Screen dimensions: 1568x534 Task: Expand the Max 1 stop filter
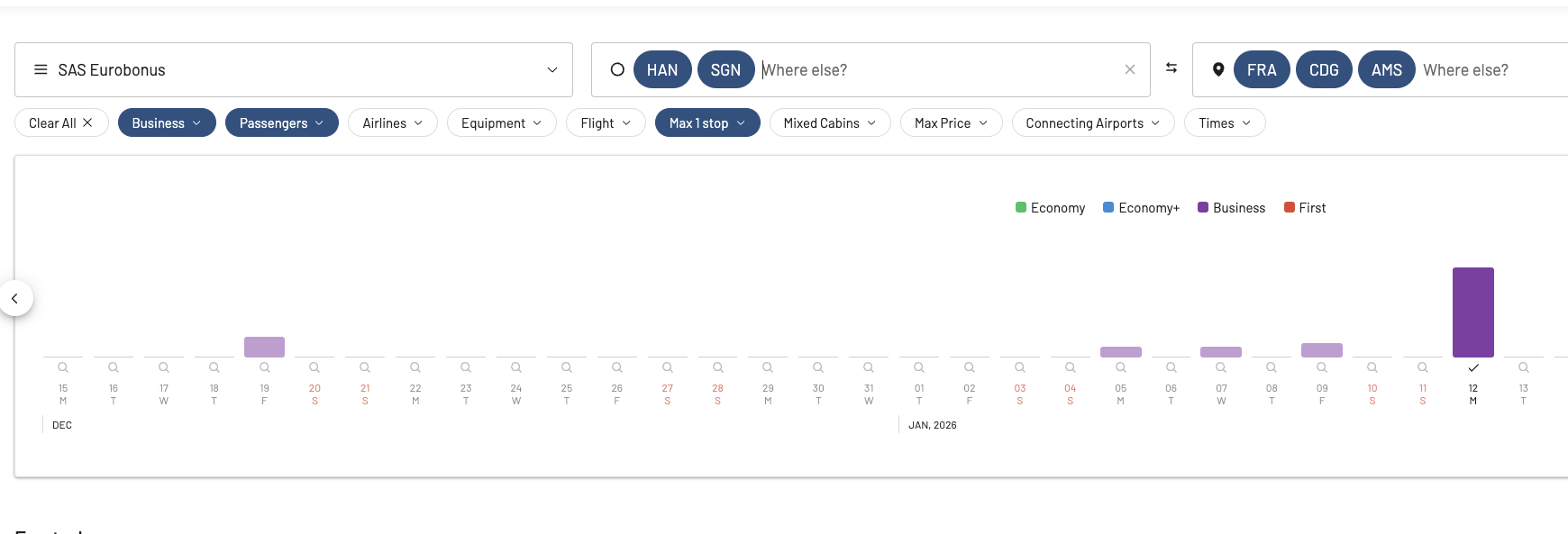coord(707,123)
